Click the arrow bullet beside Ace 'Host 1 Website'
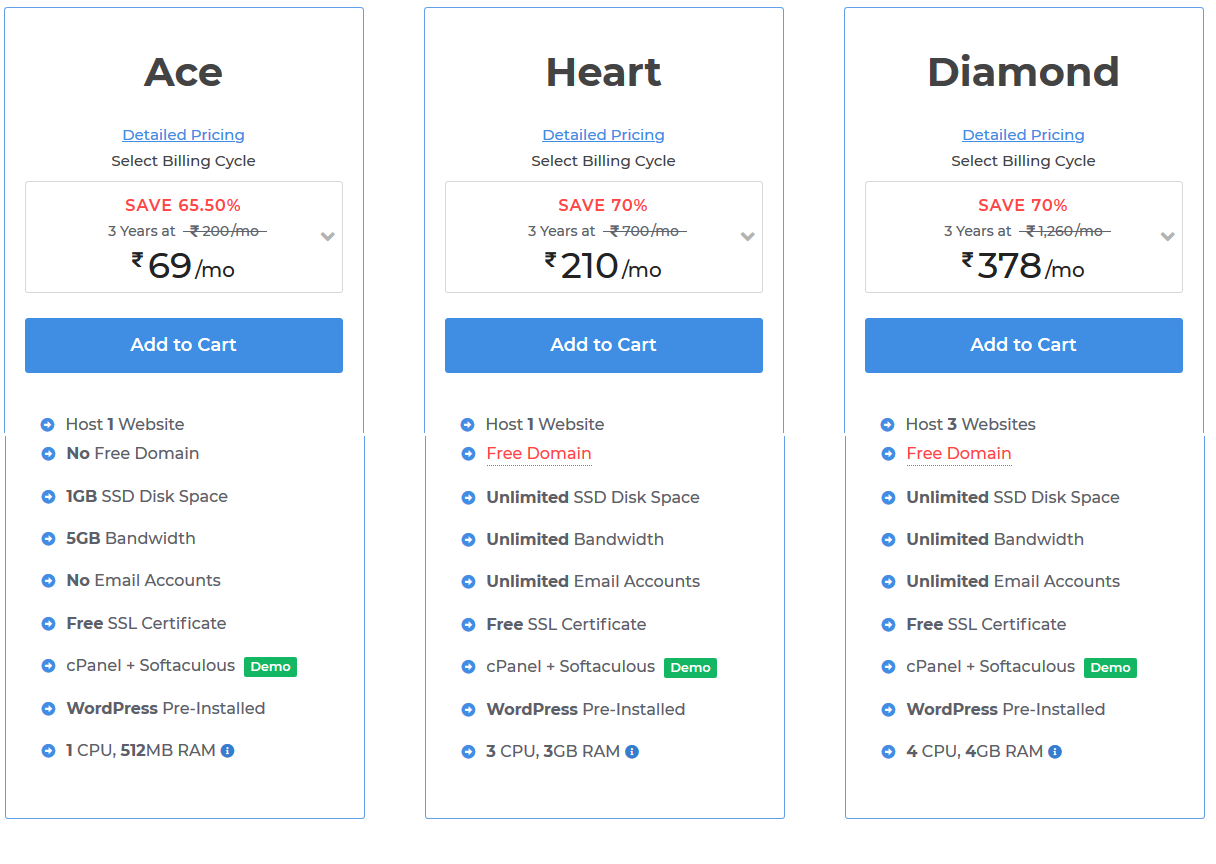 point(48,424)
